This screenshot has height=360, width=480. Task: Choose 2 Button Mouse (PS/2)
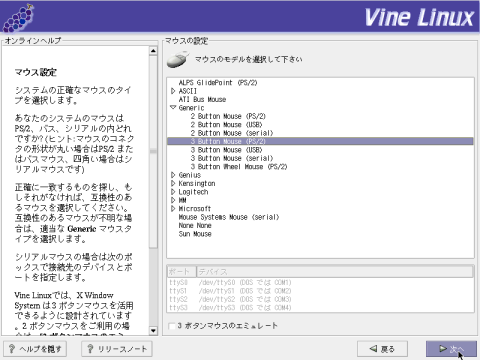pos(228,116)
